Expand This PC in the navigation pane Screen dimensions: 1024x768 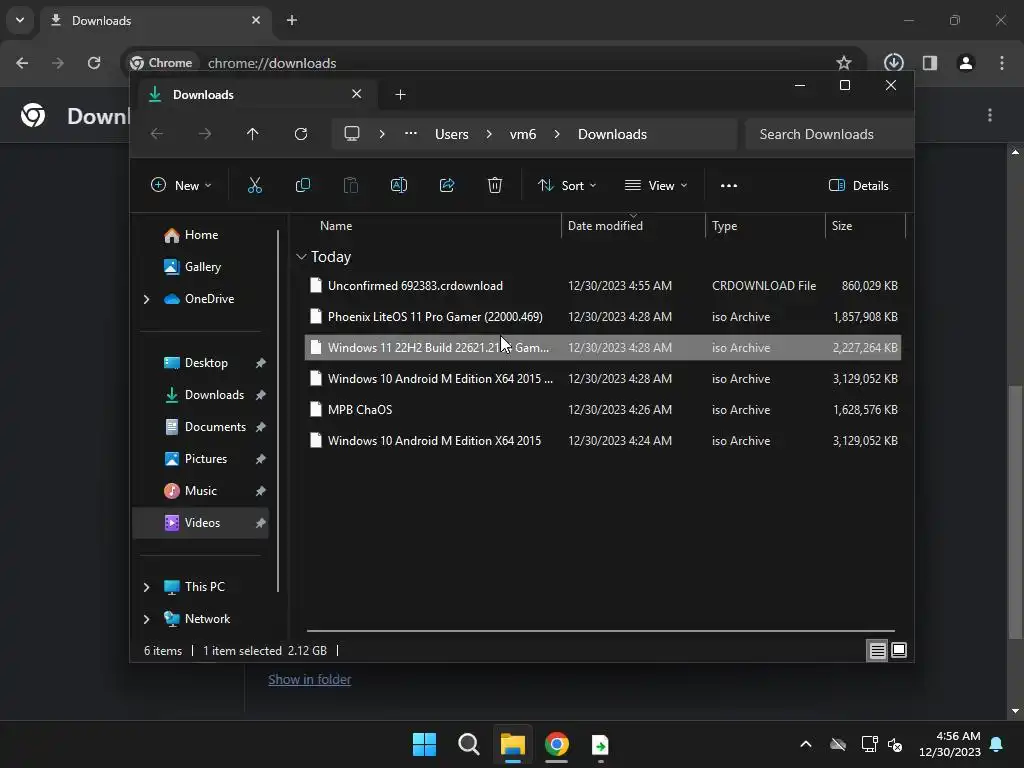pyautogui.click(x=146, y=587)
